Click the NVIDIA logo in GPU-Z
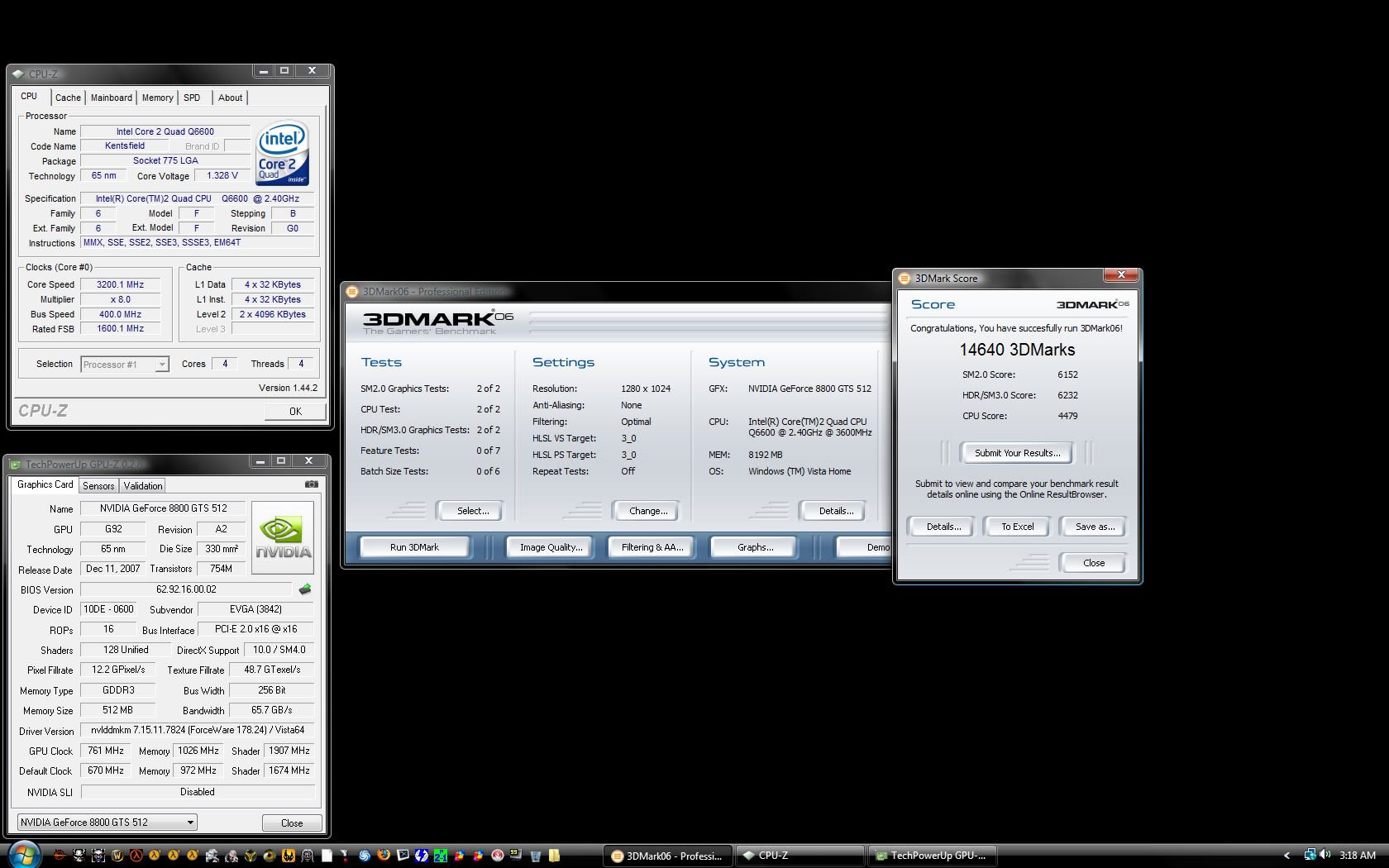 point(283,539)
